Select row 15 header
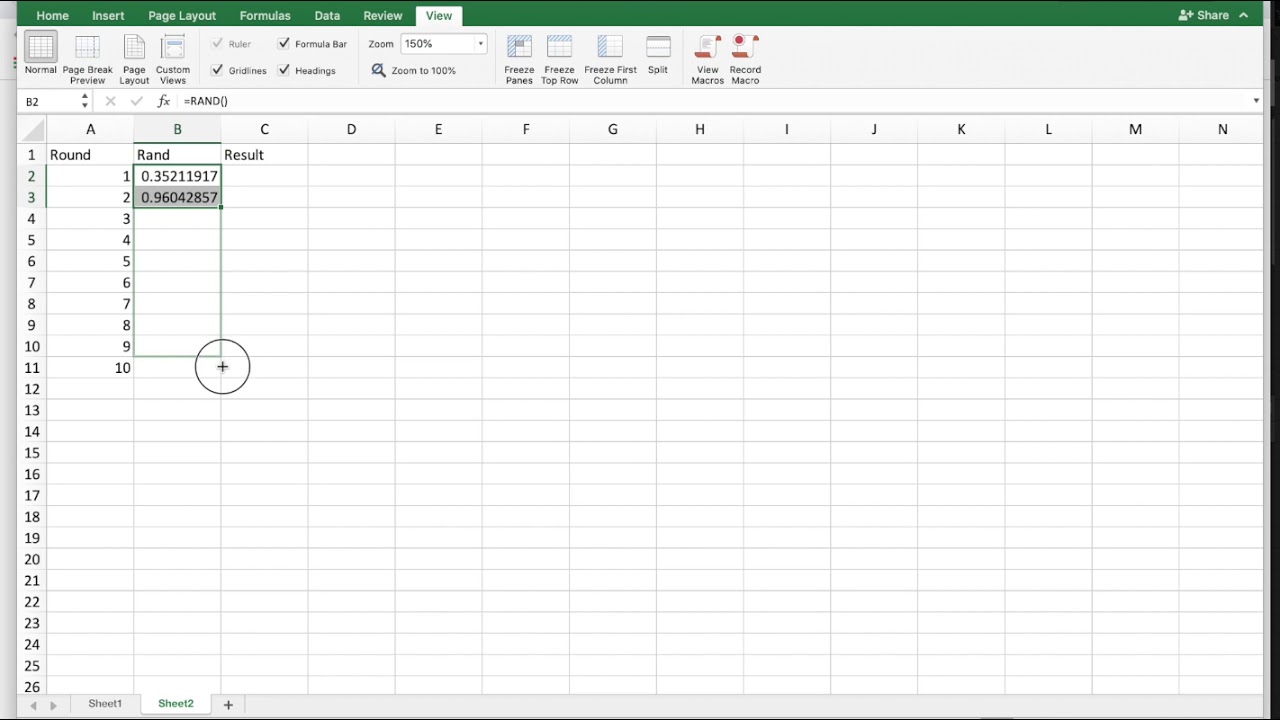The width and height of the screenshot is (1280, 720). coord(32,453)
